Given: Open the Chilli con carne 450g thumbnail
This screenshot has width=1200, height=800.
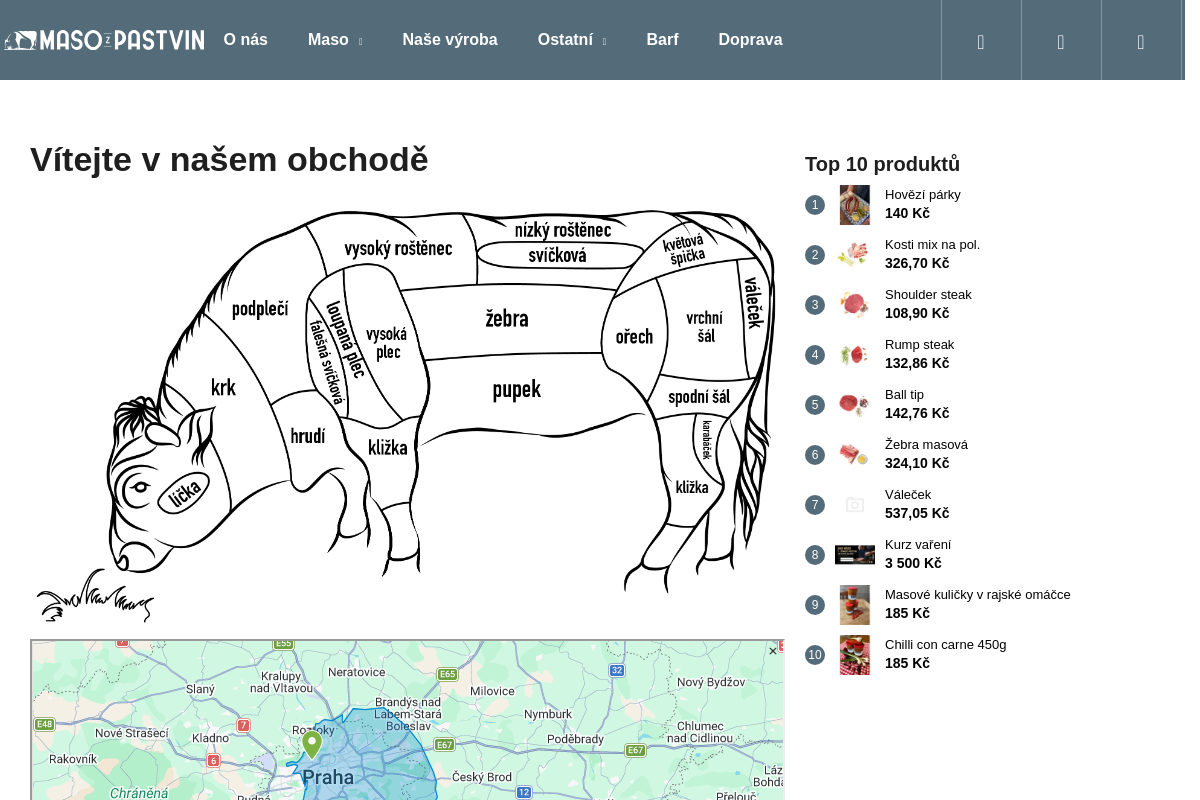Looking at the screenshot, I should click(855, 655).
